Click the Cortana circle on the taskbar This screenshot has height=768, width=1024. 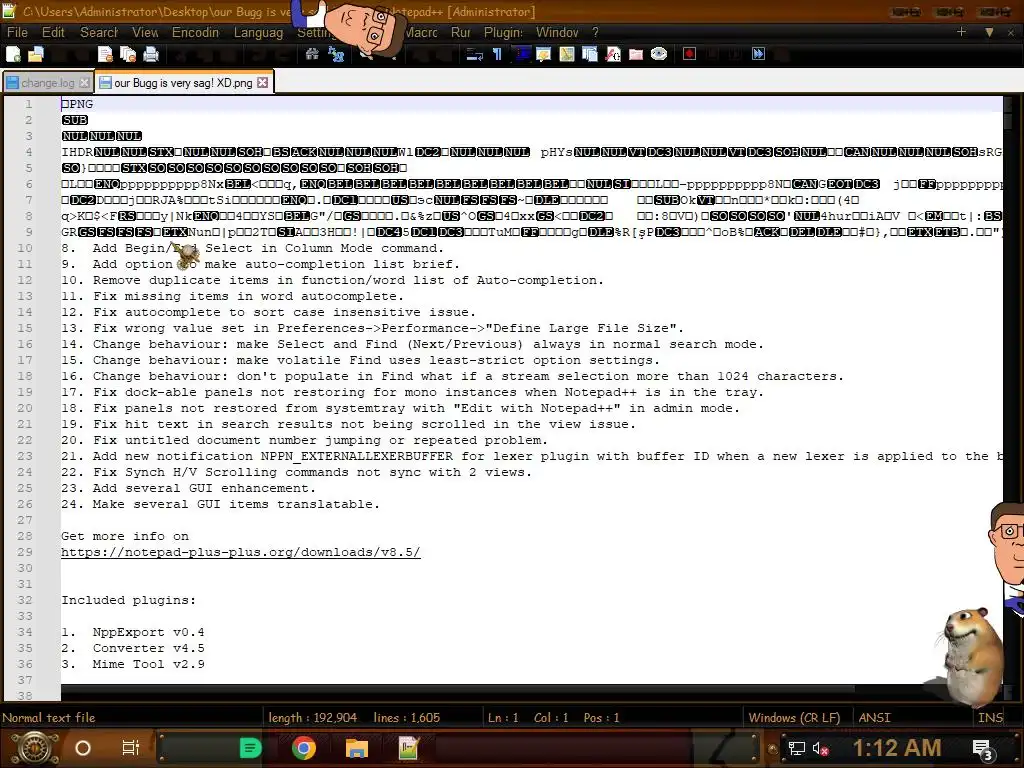pyautogui.click(x=83, y=748)
